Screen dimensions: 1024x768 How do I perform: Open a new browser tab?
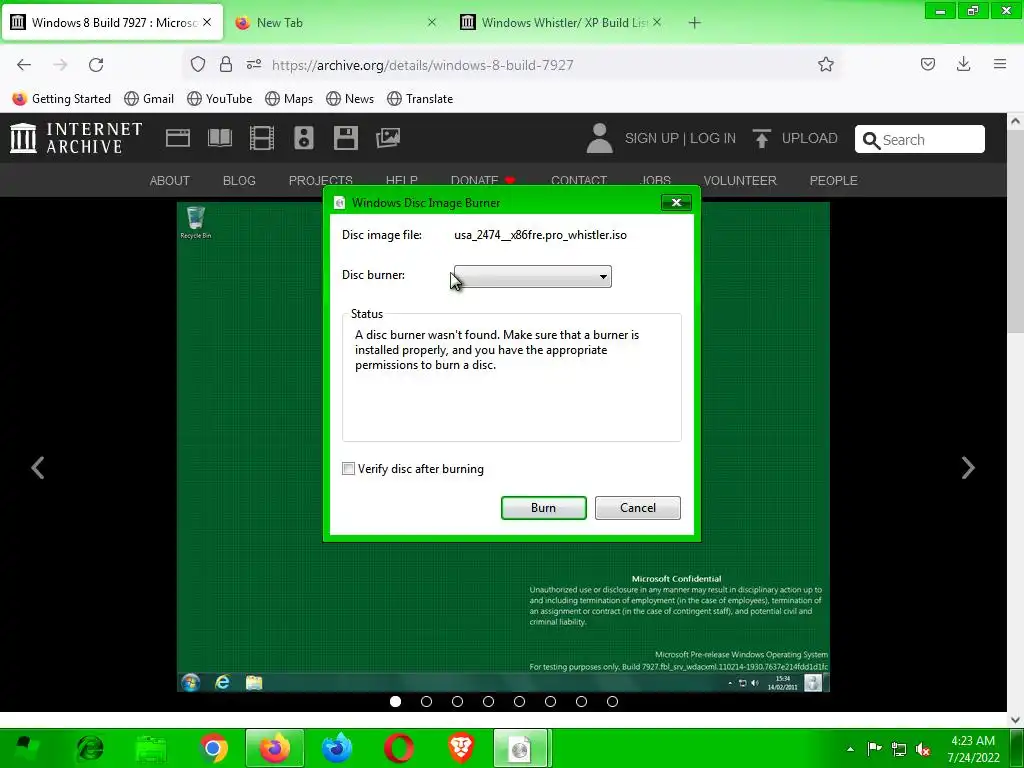(694, 23)
